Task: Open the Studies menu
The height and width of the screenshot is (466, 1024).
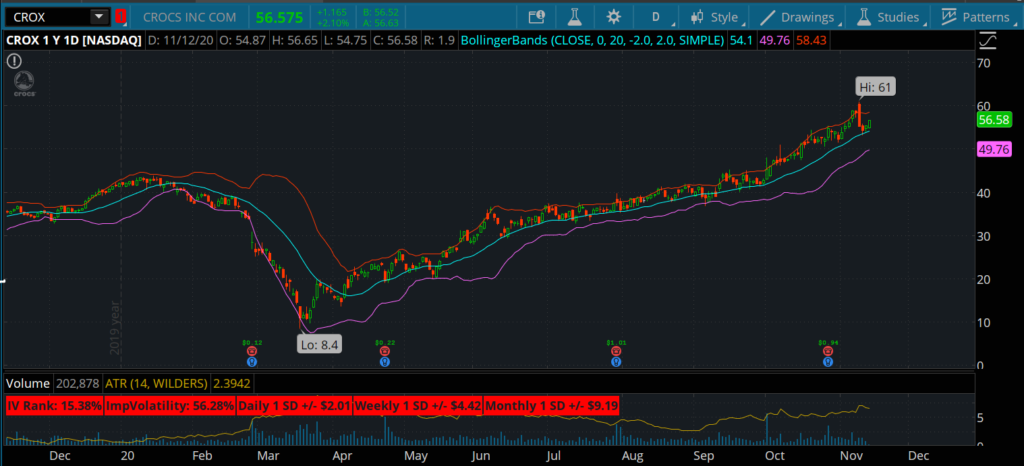Action: pos(889,17)
